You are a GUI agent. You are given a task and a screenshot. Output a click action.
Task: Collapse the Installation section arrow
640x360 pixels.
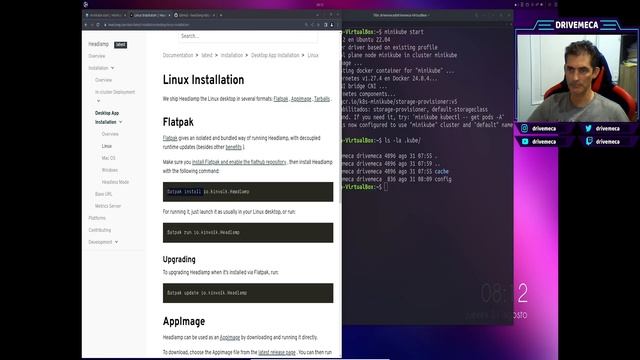click(x=112, y=68)
